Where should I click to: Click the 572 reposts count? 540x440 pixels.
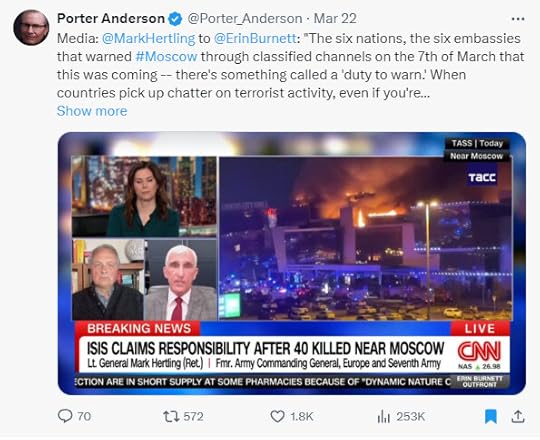click(194, 417)
